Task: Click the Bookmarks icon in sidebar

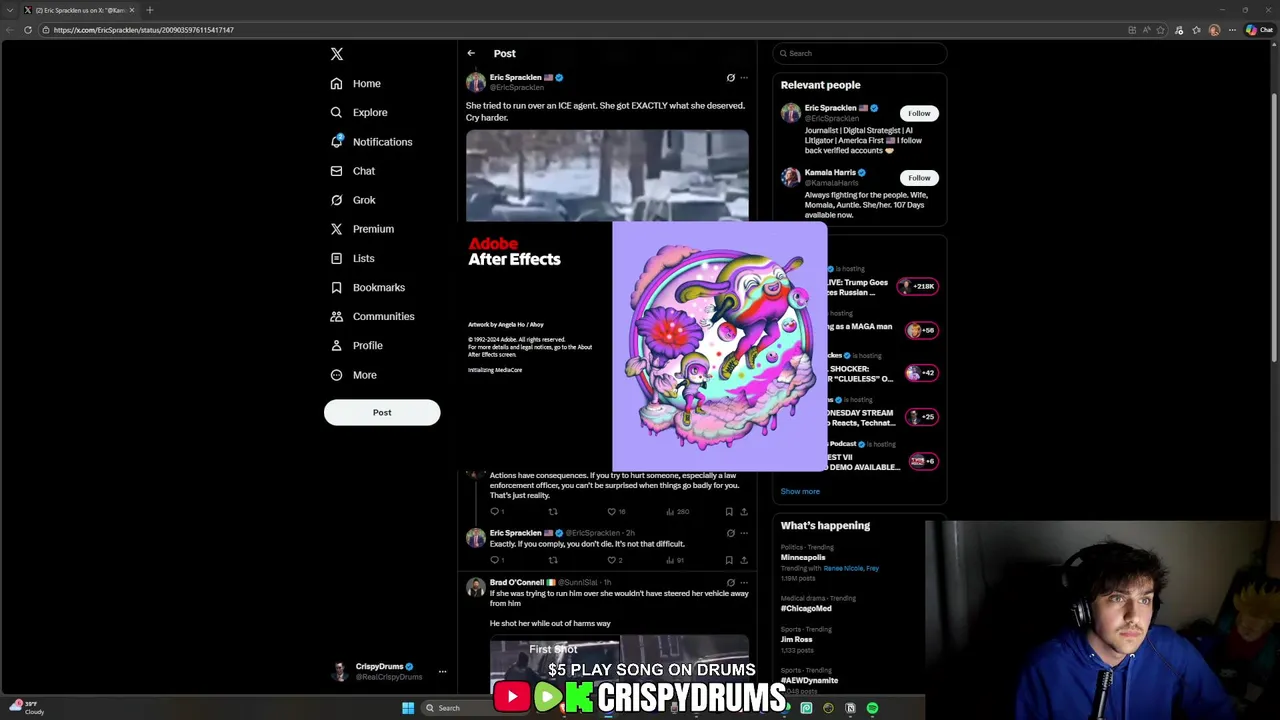Action: click(x=337, y=287)
